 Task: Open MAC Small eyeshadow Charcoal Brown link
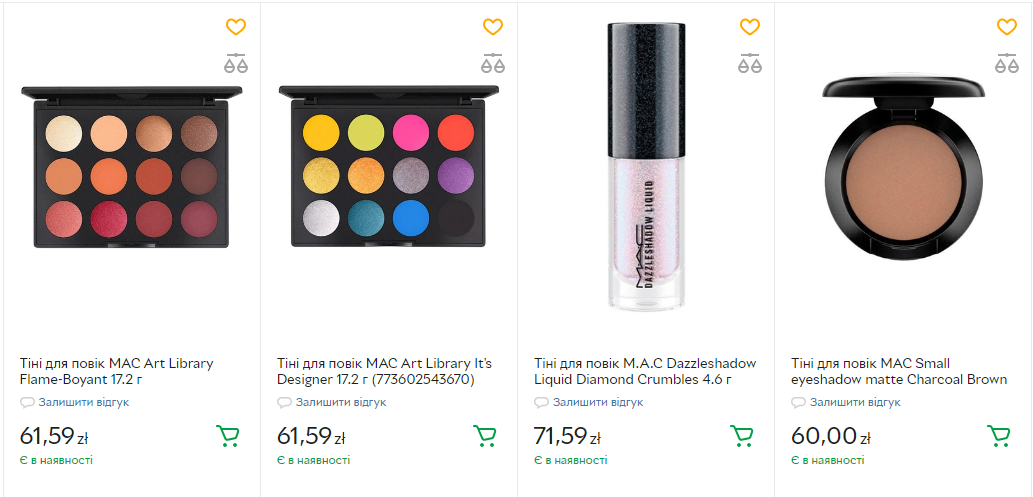898,371
